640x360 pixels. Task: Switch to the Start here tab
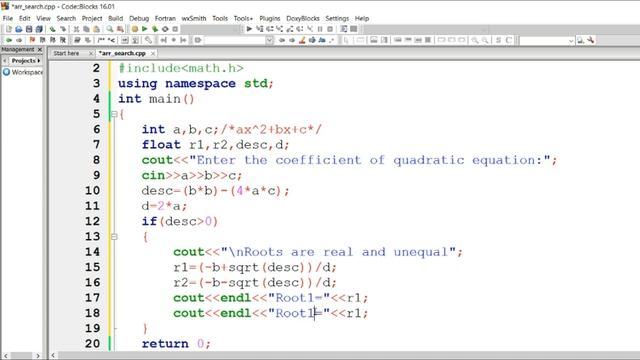pos(67,53)
